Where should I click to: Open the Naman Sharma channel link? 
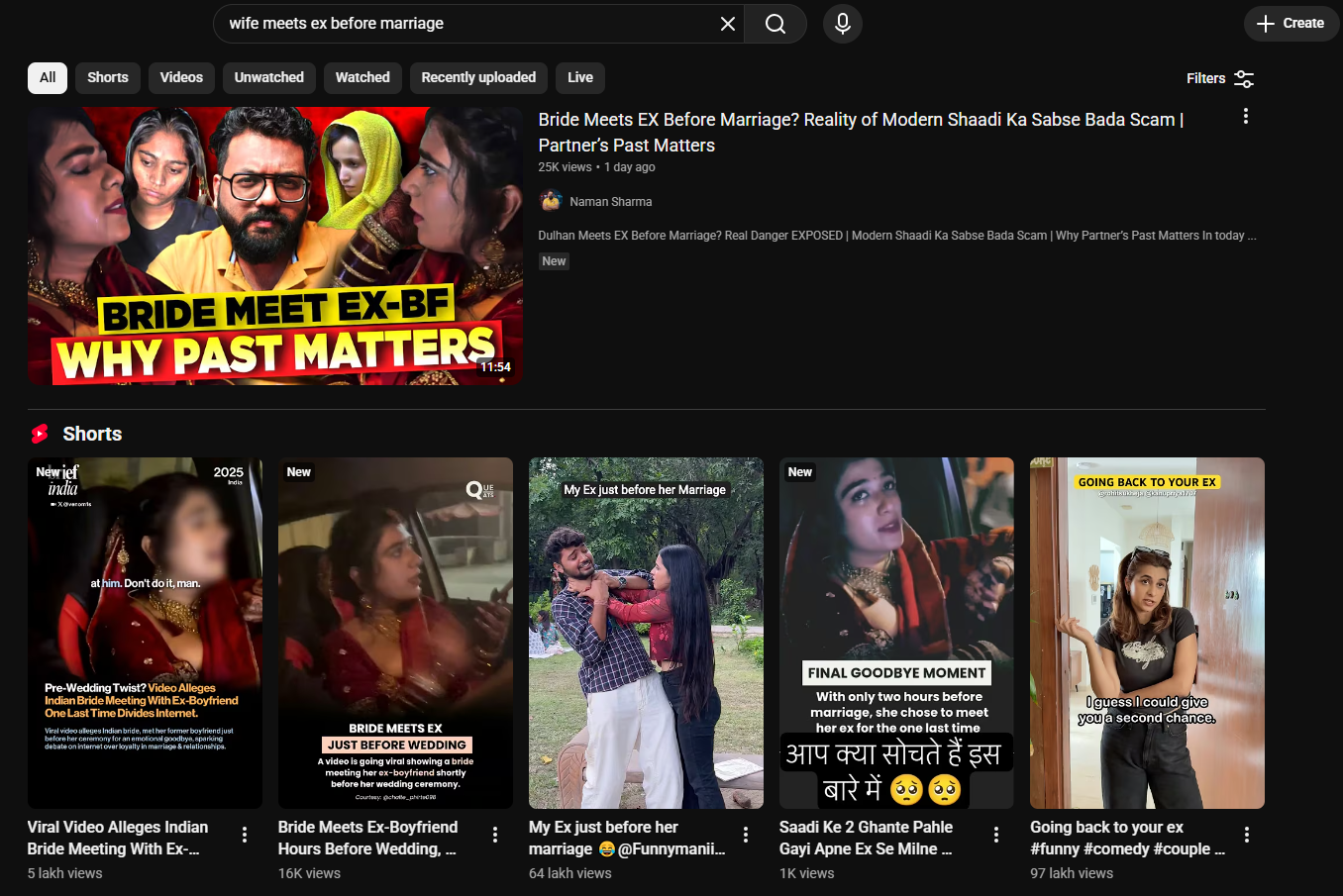610,202
